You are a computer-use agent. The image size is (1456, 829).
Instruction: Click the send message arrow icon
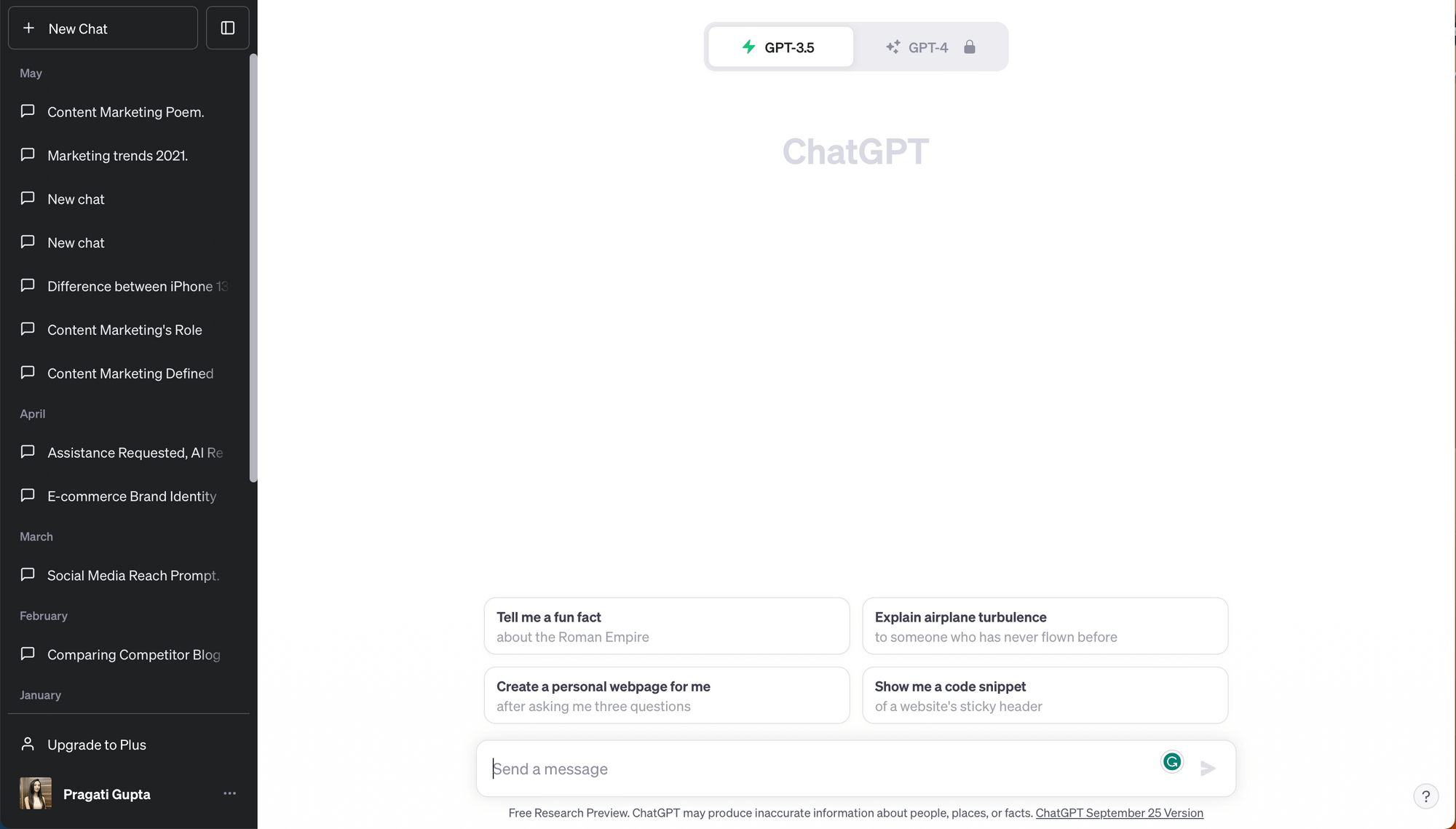(1208, 768)
